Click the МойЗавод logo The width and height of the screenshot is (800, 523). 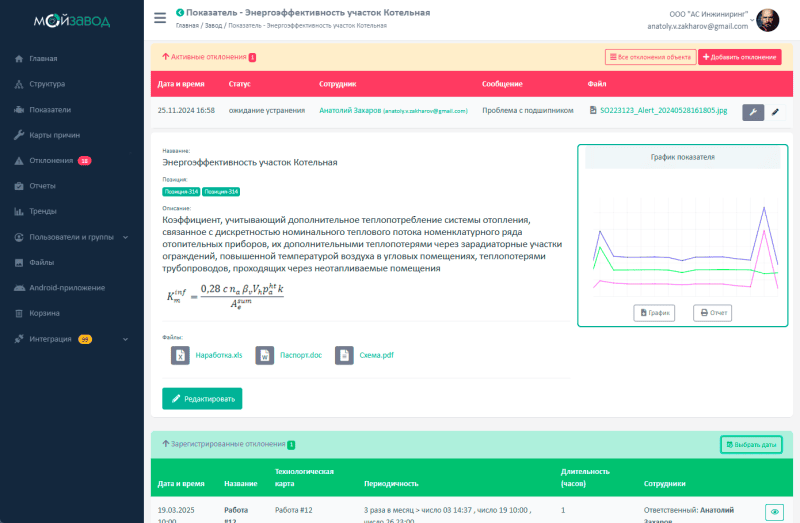coord(72,20)
